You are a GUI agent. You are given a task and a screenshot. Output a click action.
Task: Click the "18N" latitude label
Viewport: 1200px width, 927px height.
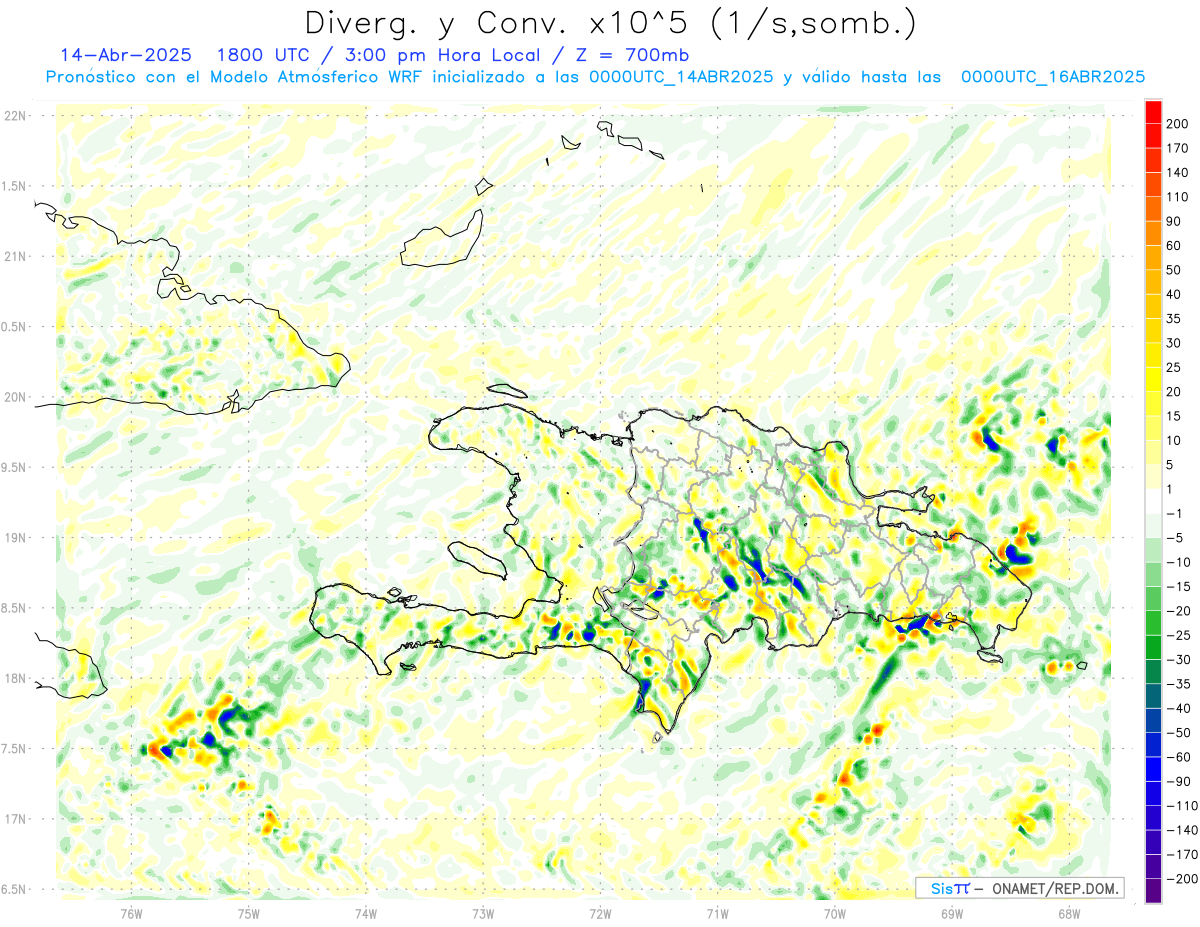[x=14, y=678]
